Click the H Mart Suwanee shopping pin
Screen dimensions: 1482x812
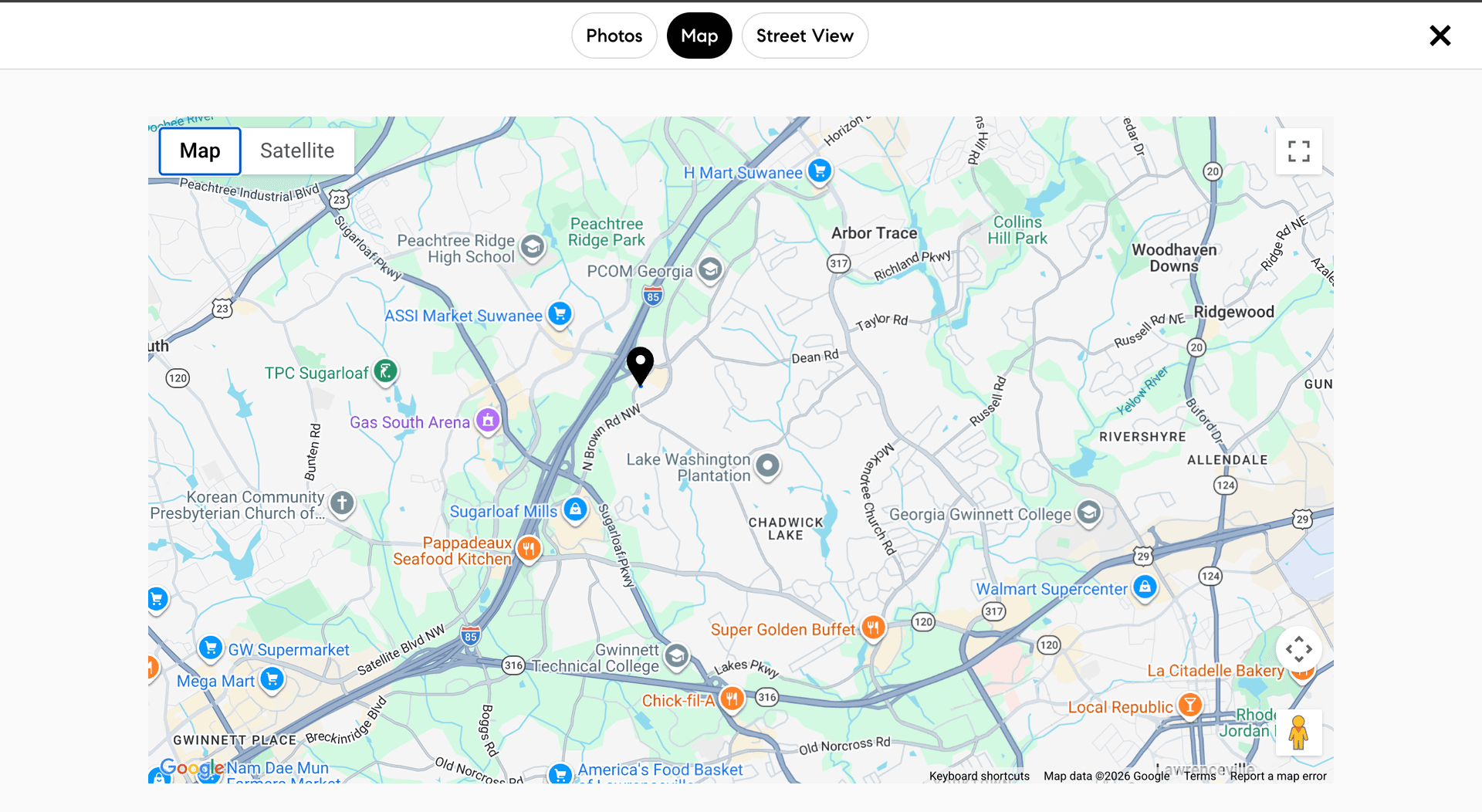click(x=820, y=171)
